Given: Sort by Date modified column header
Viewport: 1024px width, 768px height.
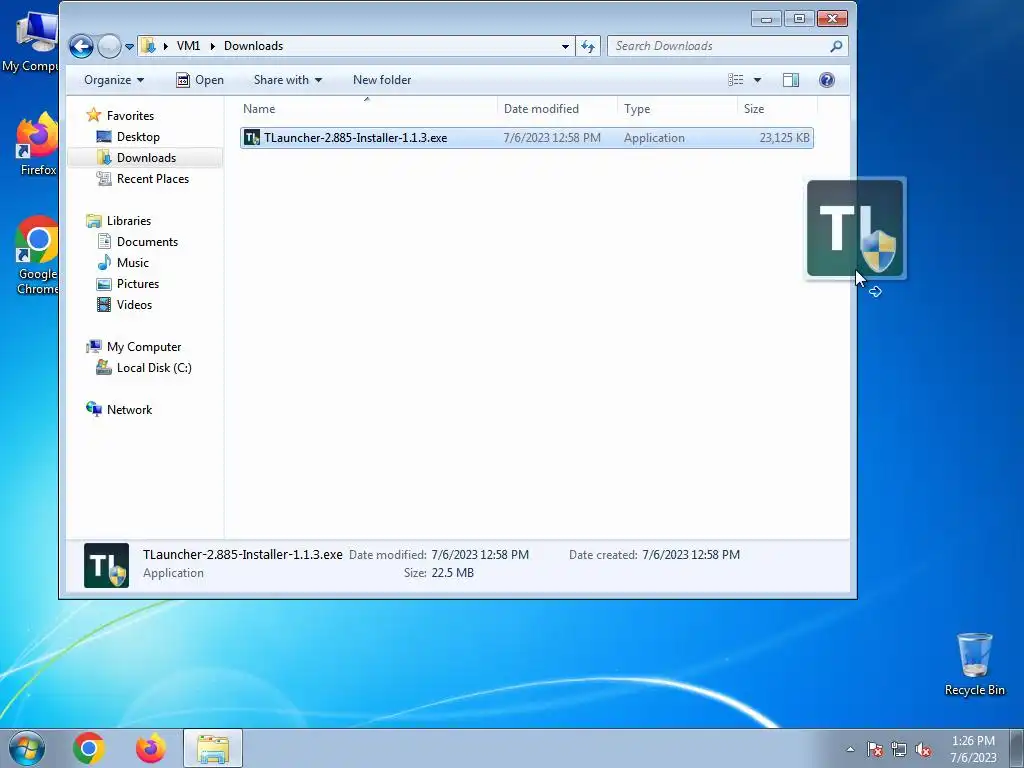Looking at the screenshot, I should coord(556,108).
